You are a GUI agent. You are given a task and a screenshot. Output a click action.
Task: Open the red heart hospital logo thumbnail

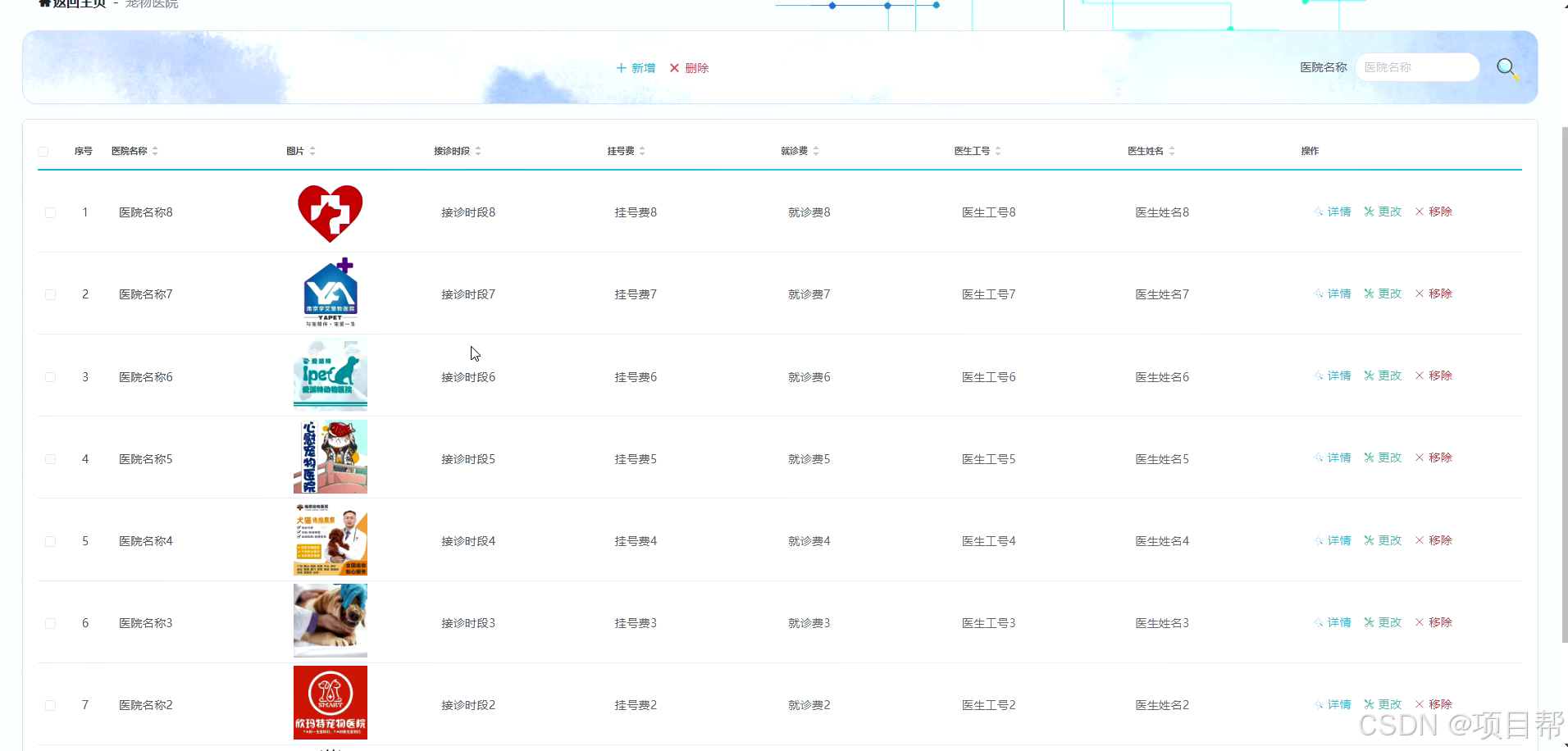(x=330, y=213)
